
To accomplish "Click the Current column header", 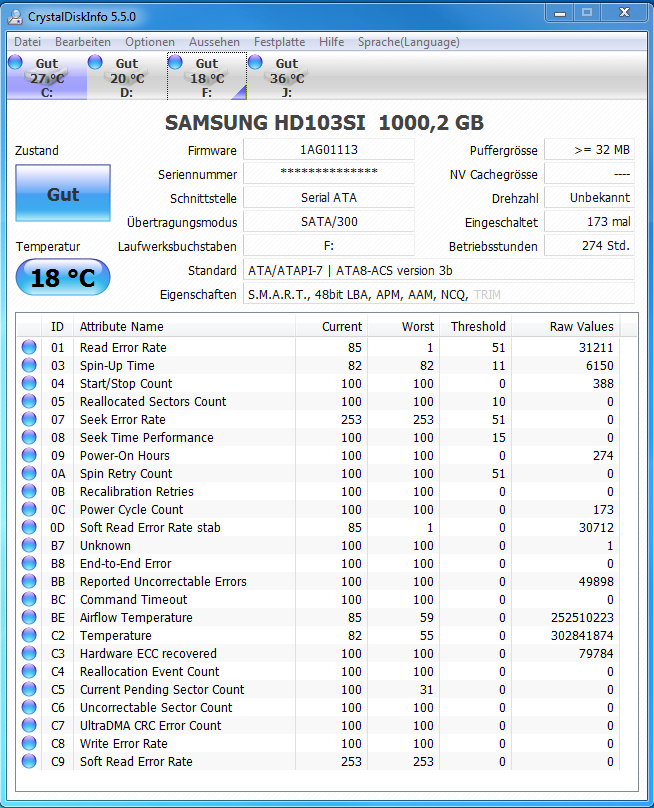I will click(331, 327).
